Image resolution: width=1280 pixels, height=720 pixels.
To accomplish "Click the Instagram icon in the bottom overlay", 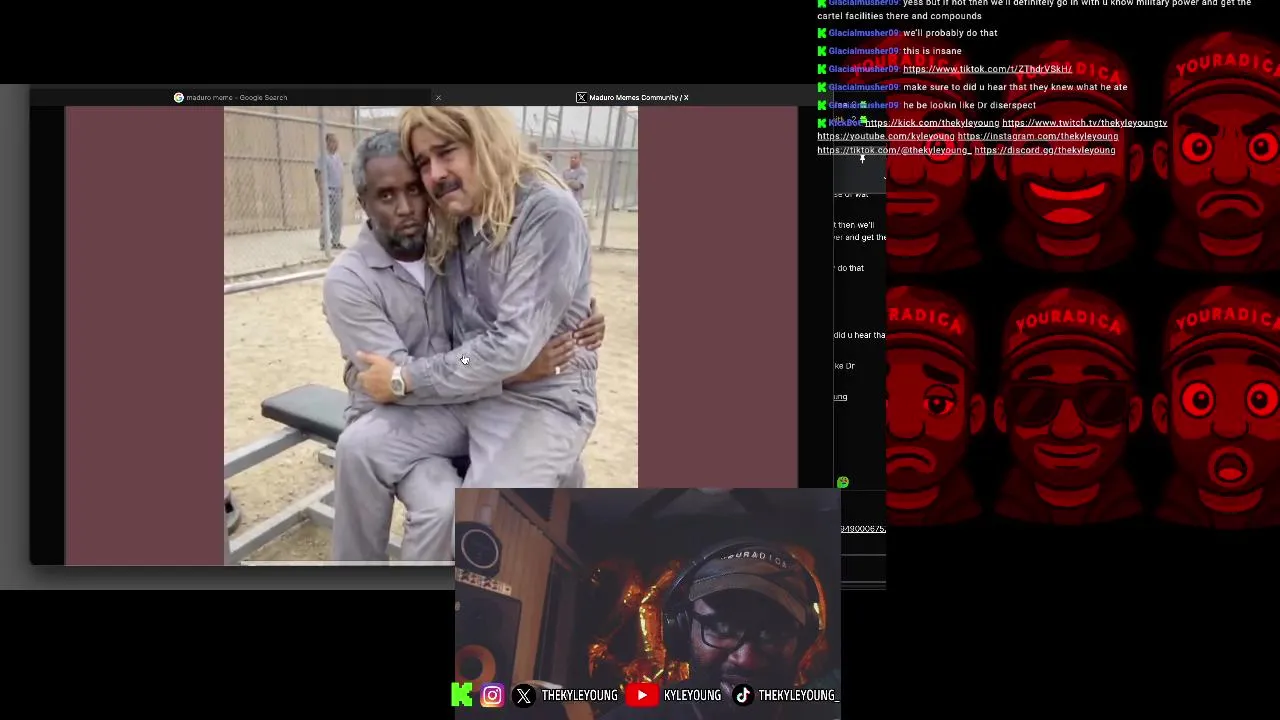I will coord(492,695).
